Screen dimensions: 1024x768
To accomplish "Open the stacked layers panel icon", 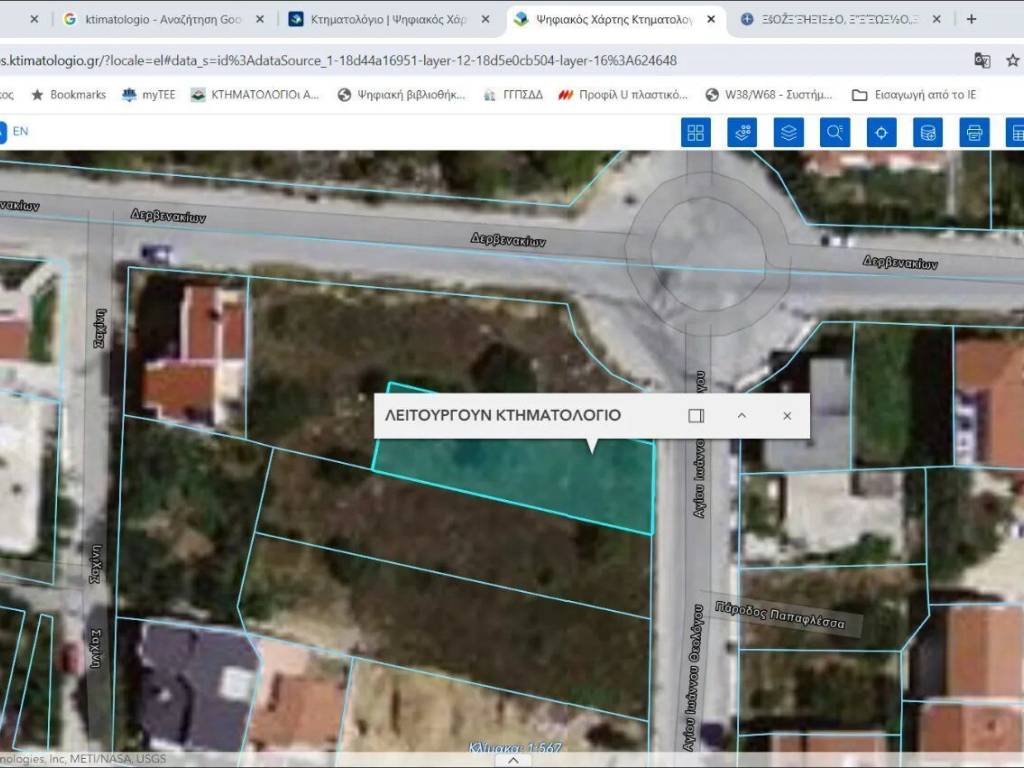I will click(x=789, y=132).
